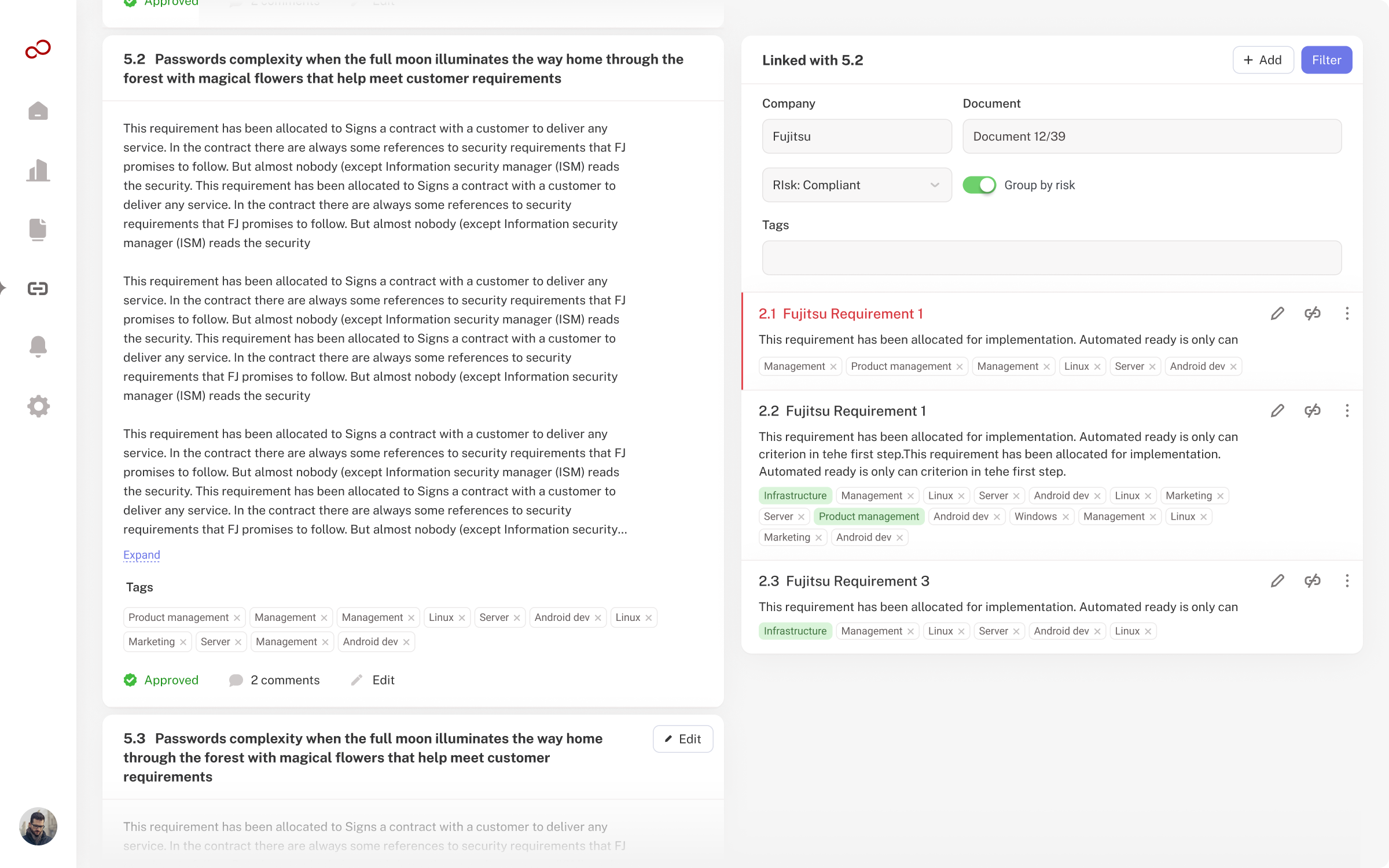
Task: Remove Infrastructure-adjacent Windows tag in 2.2
Action: (x=1065, y=517)
